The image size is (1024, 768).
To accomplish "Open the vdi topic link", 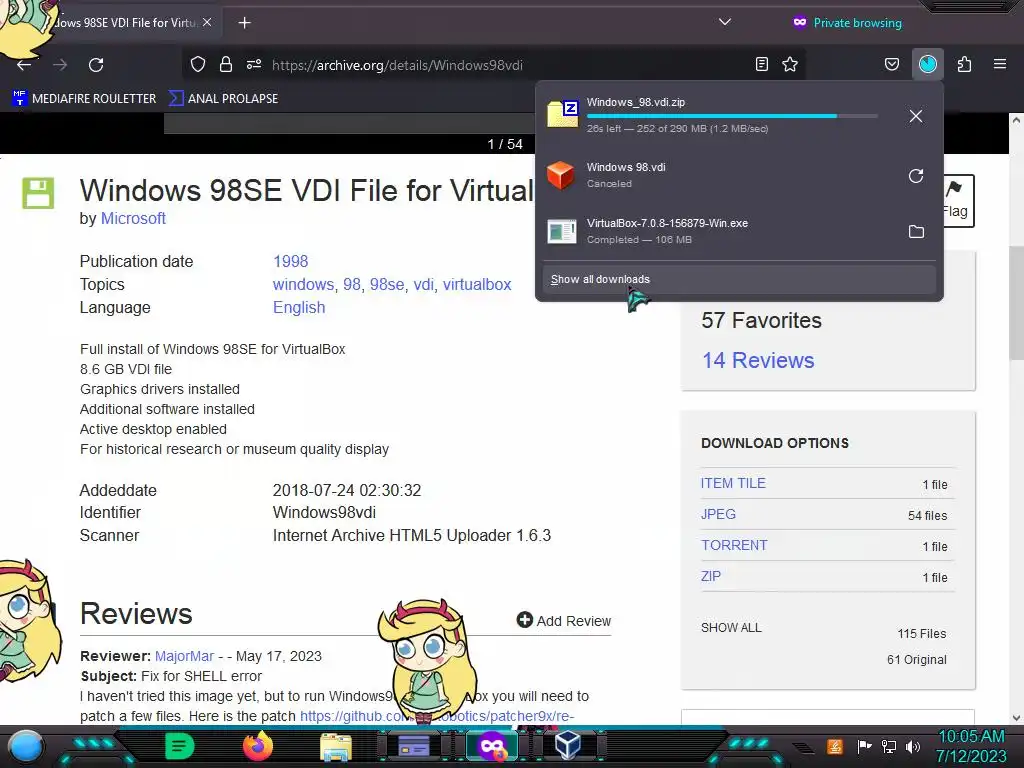I will pos(423,284).
